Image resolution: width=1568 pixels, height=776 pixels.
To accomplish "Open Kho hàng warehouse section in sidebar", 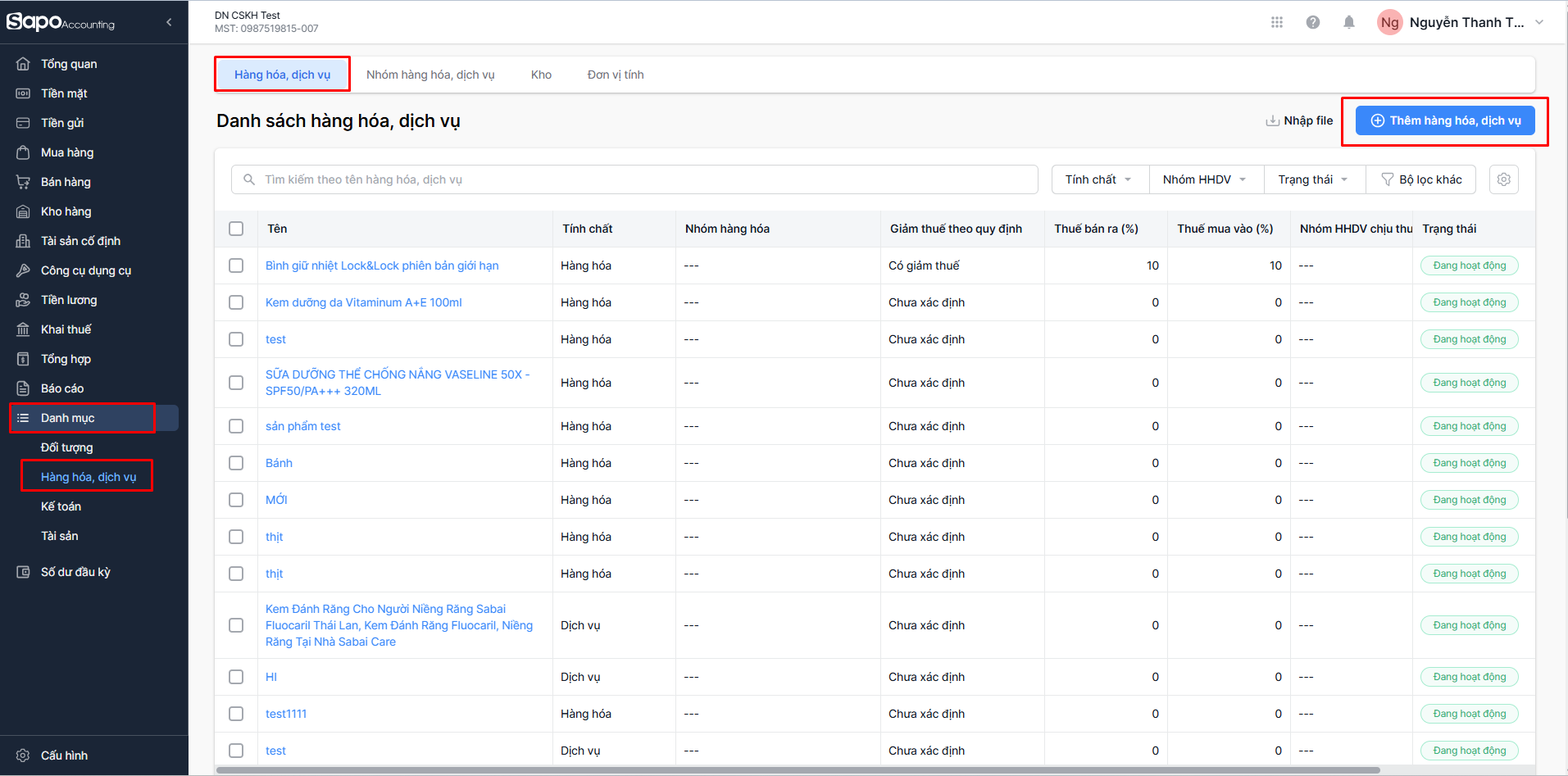I will (x=66, y=211).
